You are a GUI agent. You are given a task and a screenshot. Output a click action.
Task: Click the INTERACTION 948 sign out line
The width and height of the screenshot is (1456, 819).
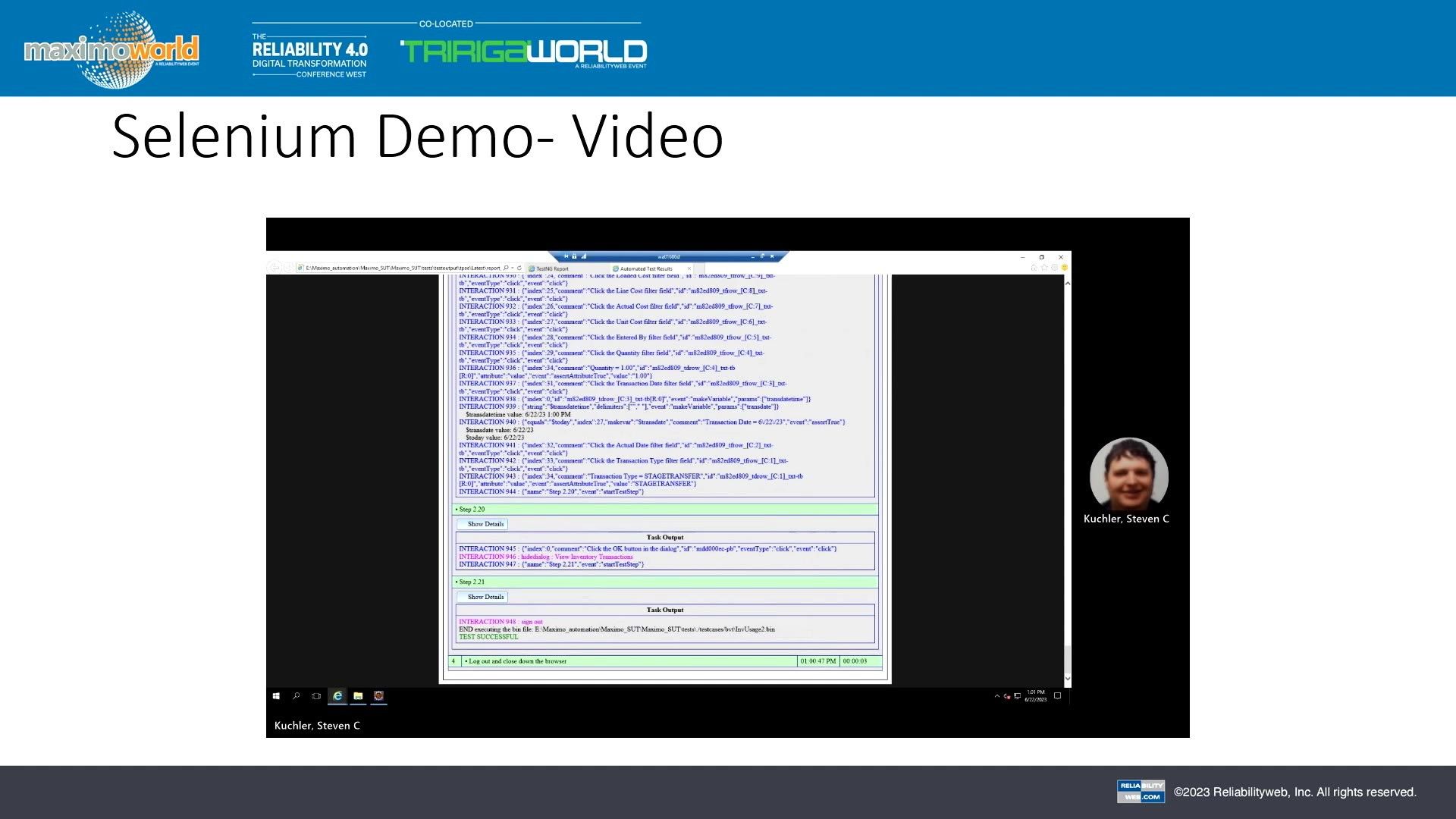click(x=500, y=622)
